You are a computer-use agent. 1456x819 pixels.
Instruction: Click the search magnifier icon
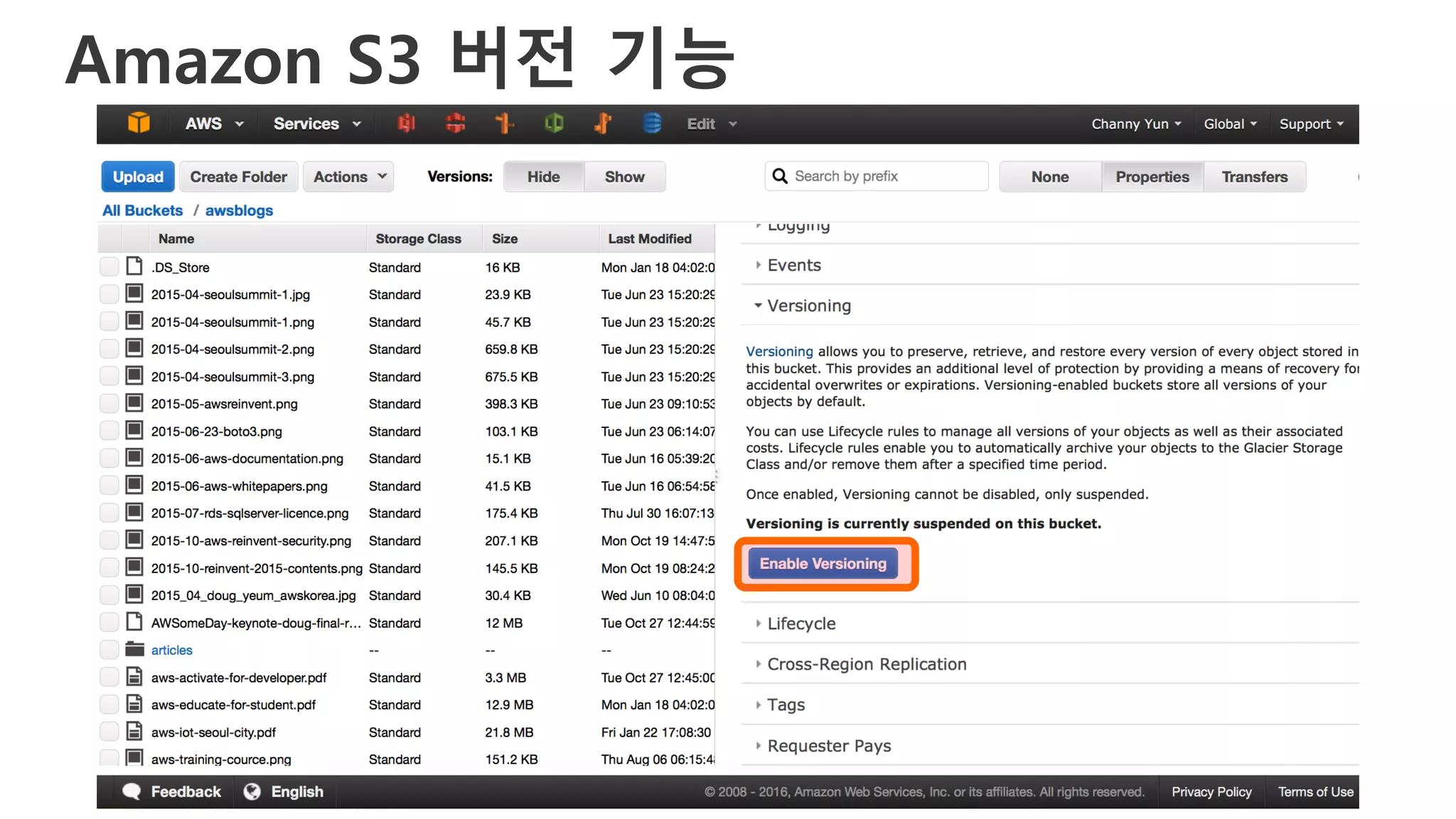coord(780,176)
